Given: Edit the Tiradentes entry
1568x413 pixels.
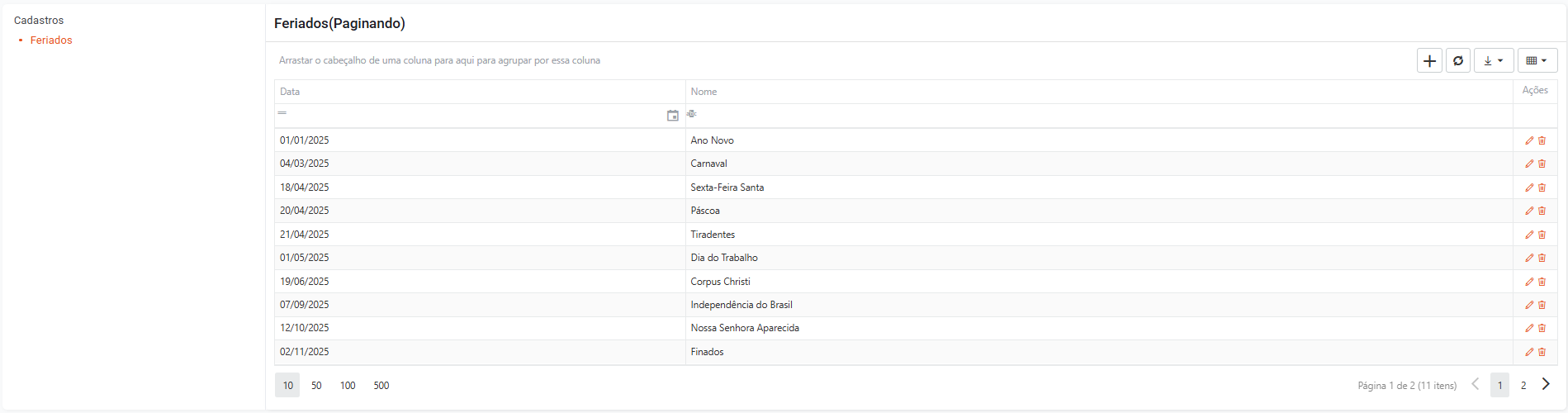Looking at the screenshot, I should coord(1529,235).
